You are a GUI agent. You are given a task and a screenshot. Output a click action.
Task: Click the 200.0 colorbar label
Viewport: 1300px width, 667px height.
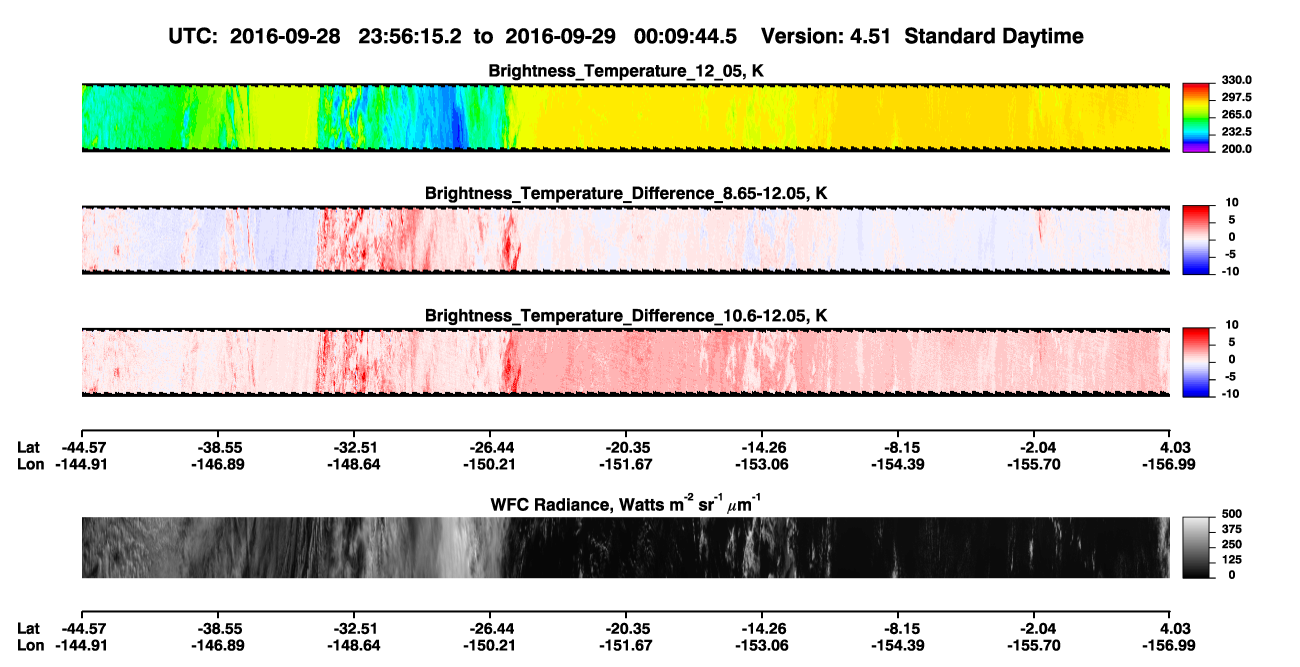[1237, 148]
